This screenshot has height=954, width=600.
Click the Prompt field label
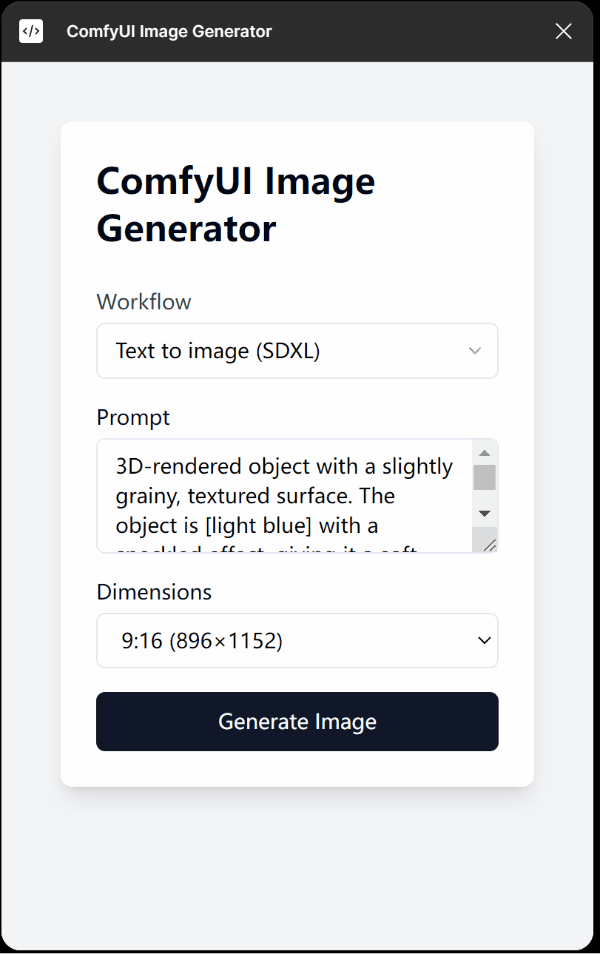tap(133, 418)
